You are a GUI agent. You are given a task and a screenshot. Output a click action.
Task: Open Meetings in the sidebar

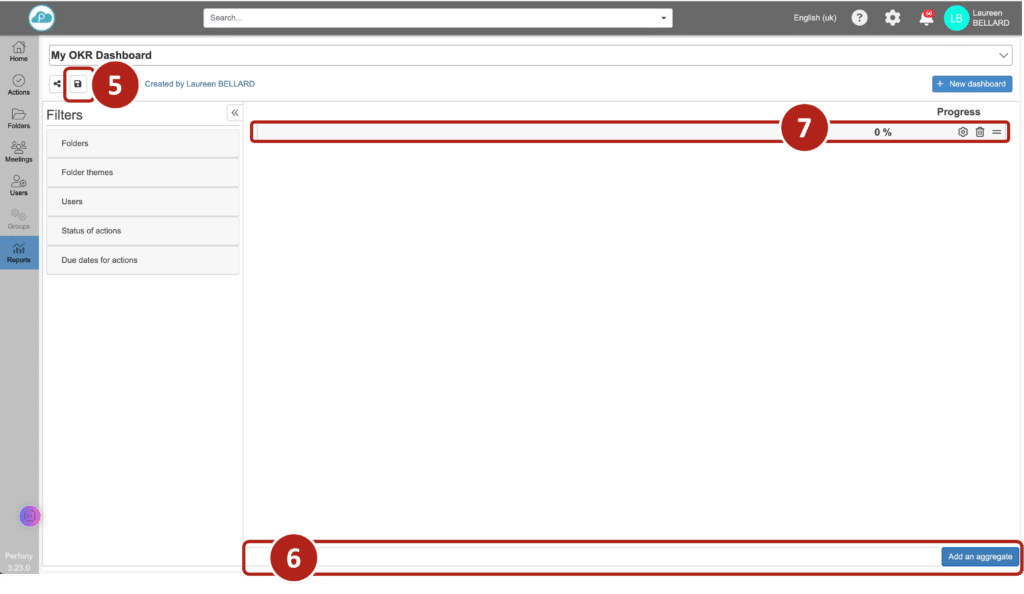(19, 152)
